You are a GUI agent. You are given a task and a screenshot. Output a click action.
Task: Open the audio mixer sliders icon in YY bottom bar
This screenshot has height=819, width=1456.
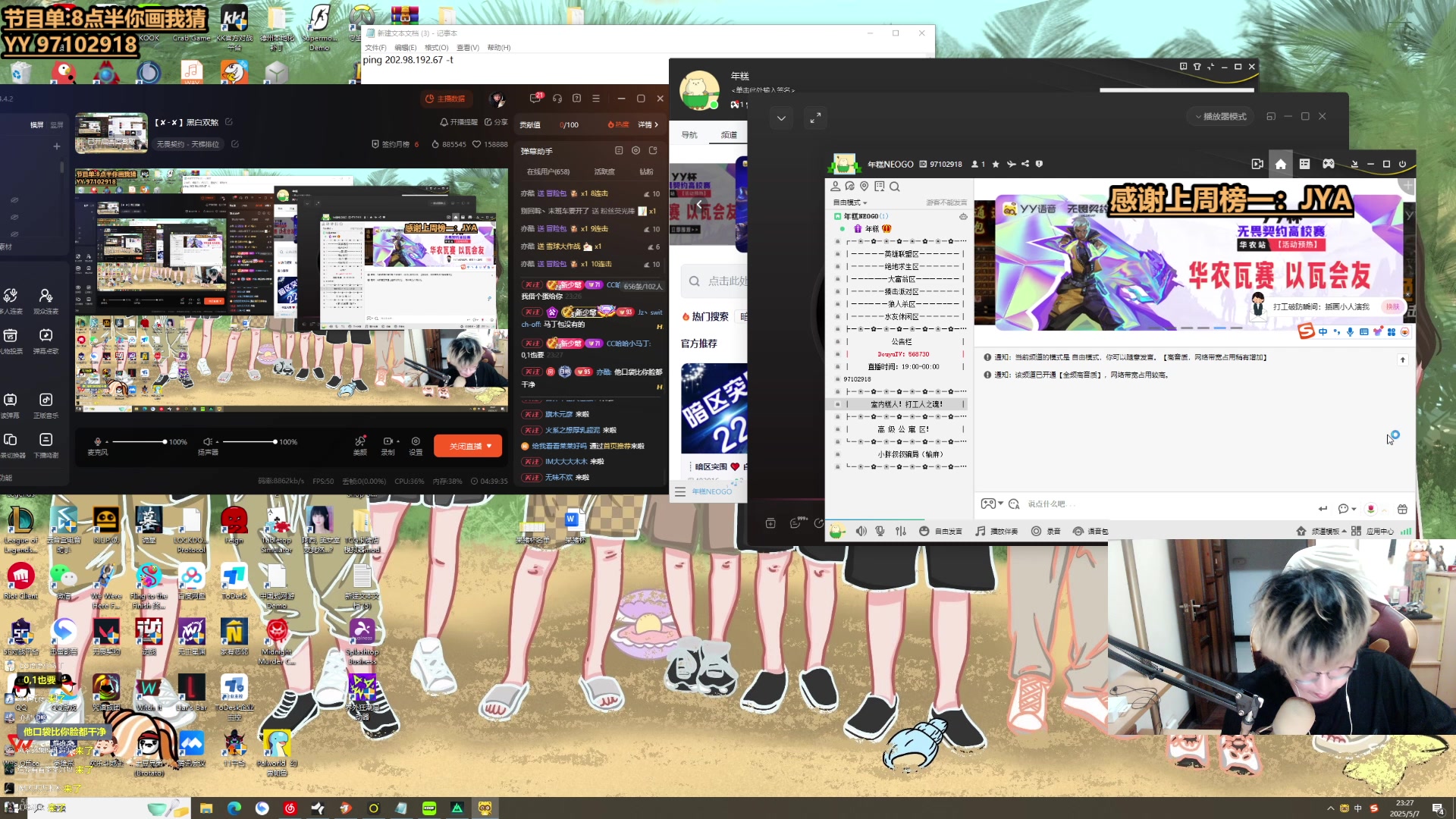901,532
